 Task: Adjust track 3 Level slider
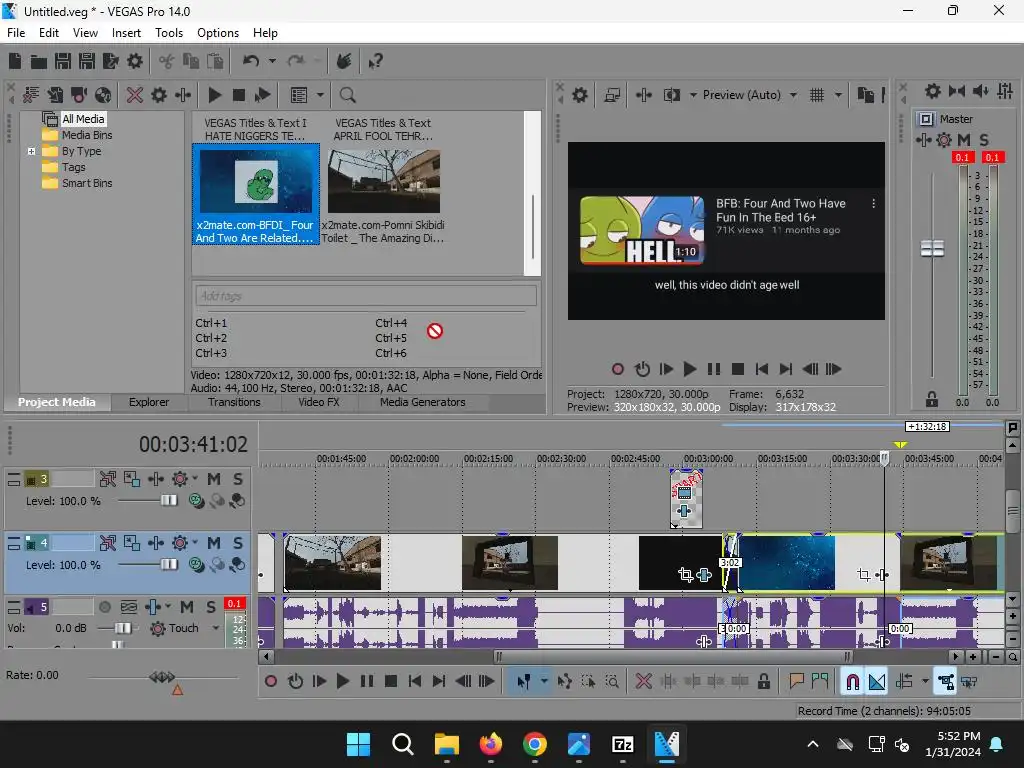pyautogui.click(x=169, y=501)
